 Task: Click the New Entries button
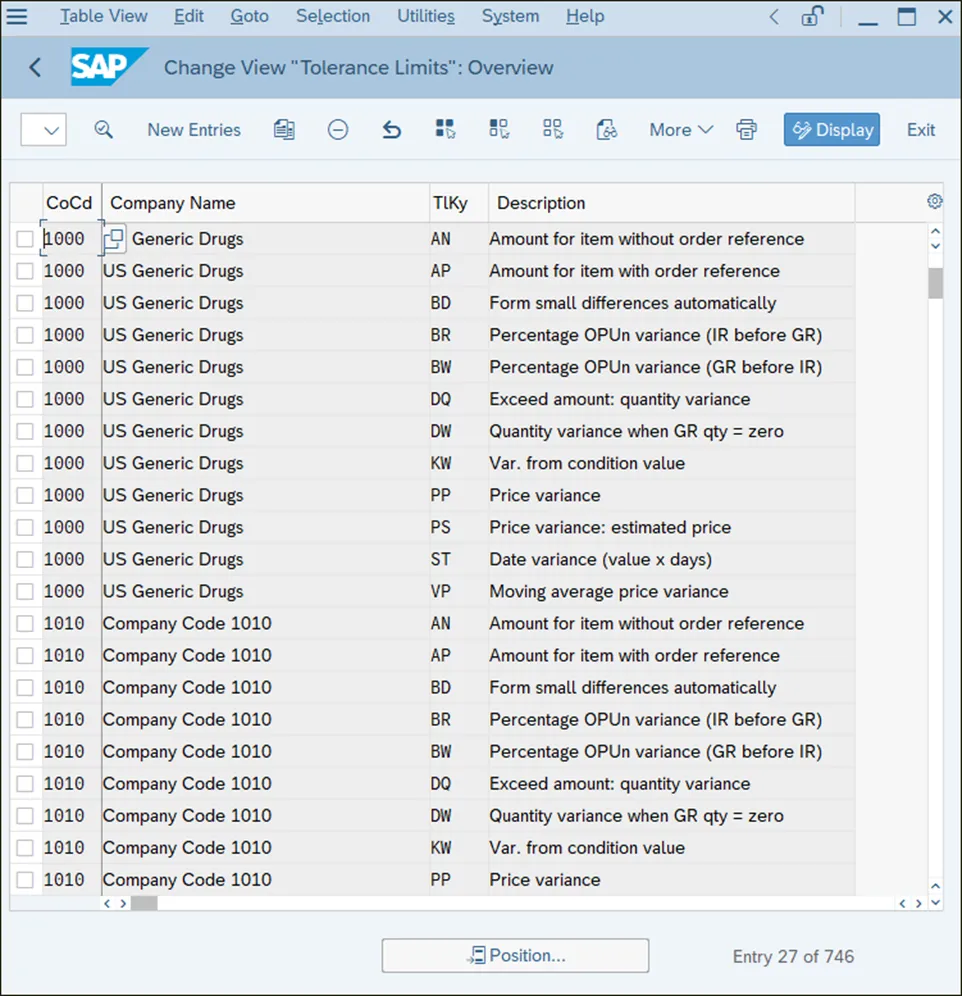tap(194, 130)
